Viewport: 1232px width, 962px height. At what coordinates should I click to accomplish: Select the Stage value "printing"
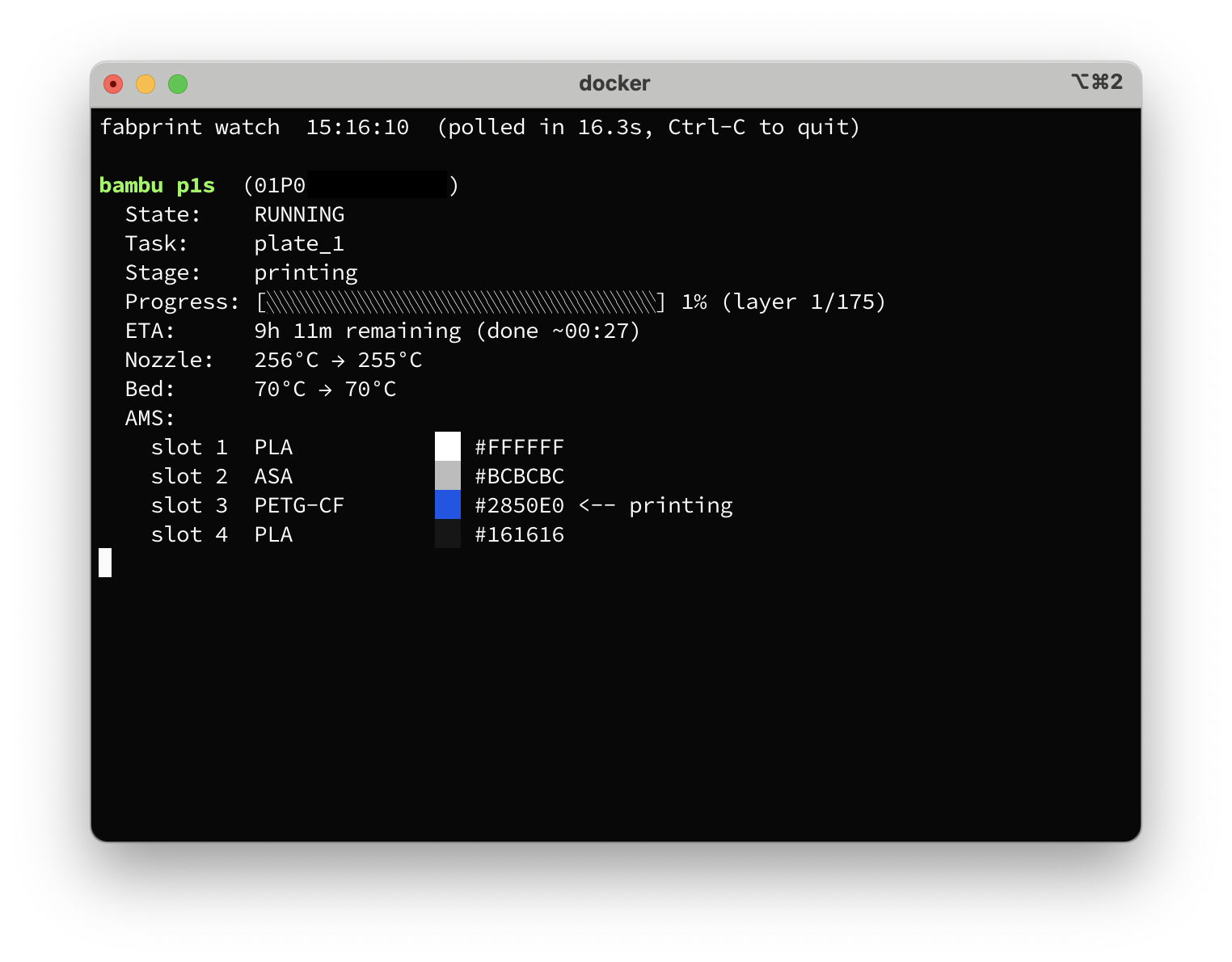[x=306, y=273]
